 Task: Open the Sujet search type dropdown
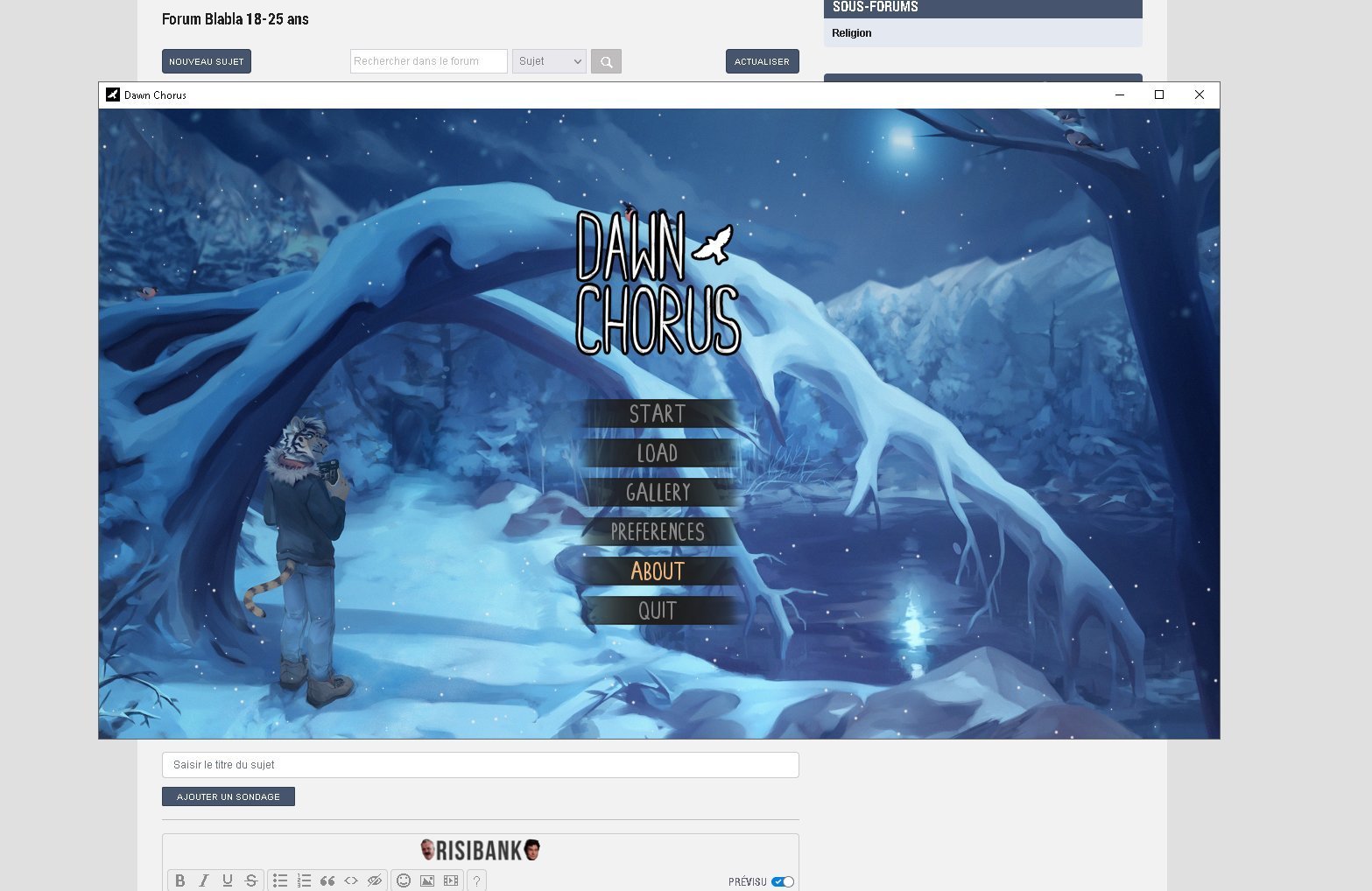(549, 61)
